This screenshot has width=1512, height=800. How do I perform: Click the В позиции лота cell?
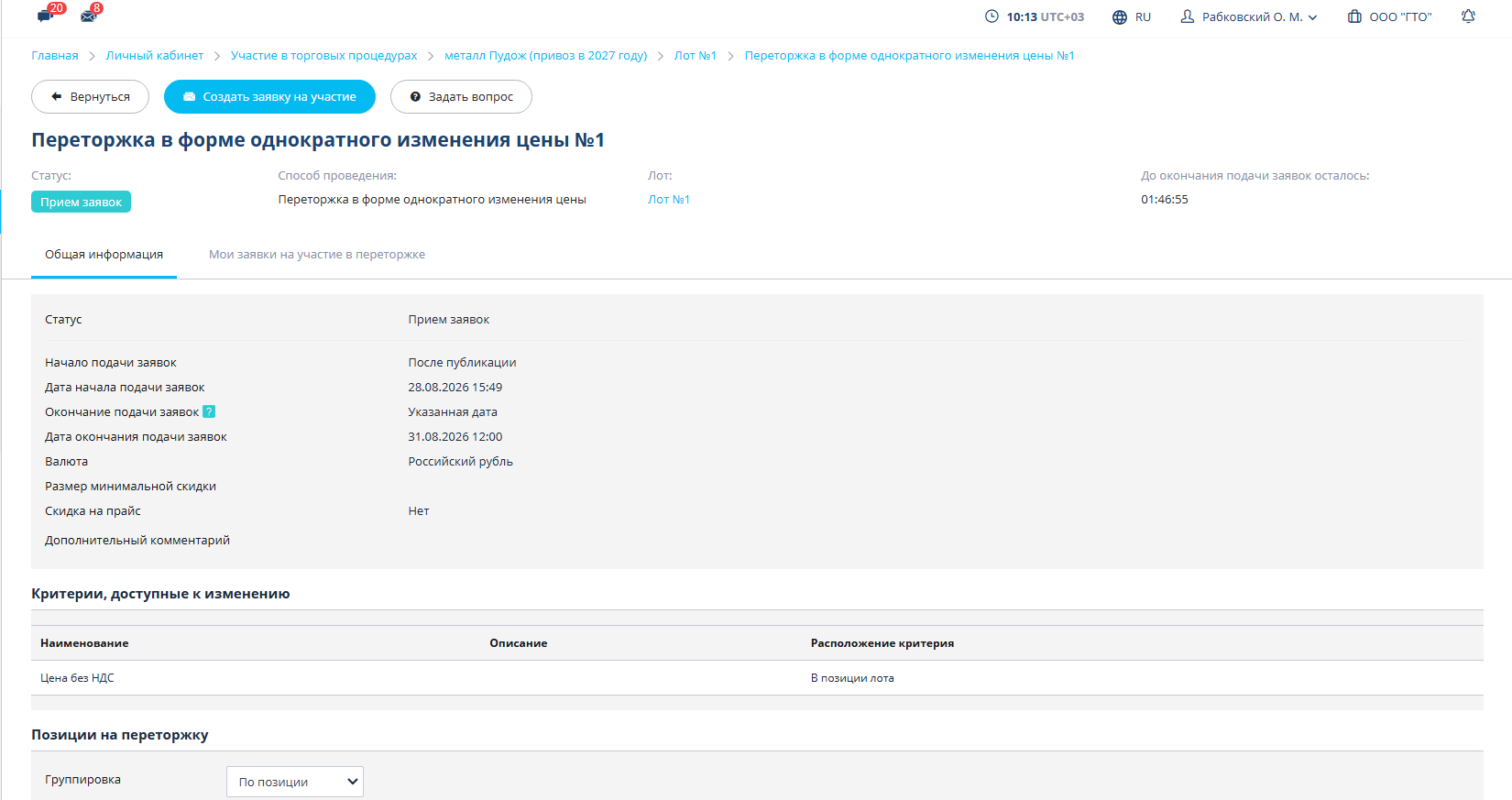pos(852,678)
